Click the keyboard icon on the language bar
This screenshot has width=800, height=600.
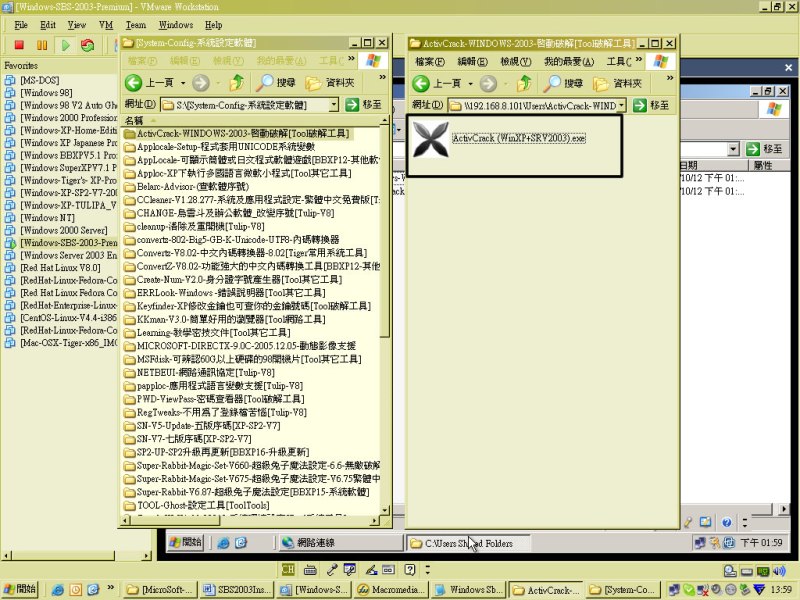pyautogui.click(x=310, y=570)
